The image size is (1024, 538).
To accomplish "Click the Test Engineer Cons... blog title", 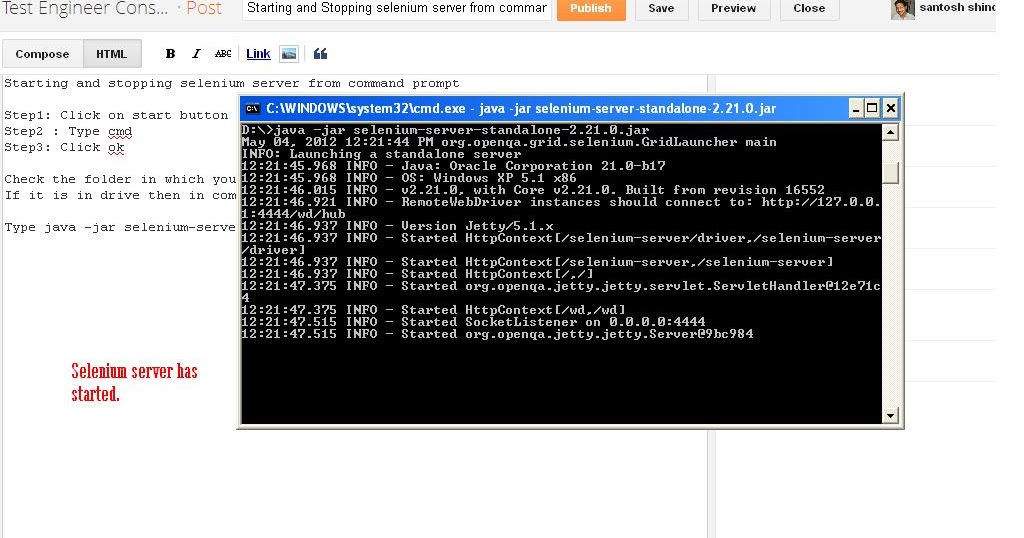I will click(85, 8).
